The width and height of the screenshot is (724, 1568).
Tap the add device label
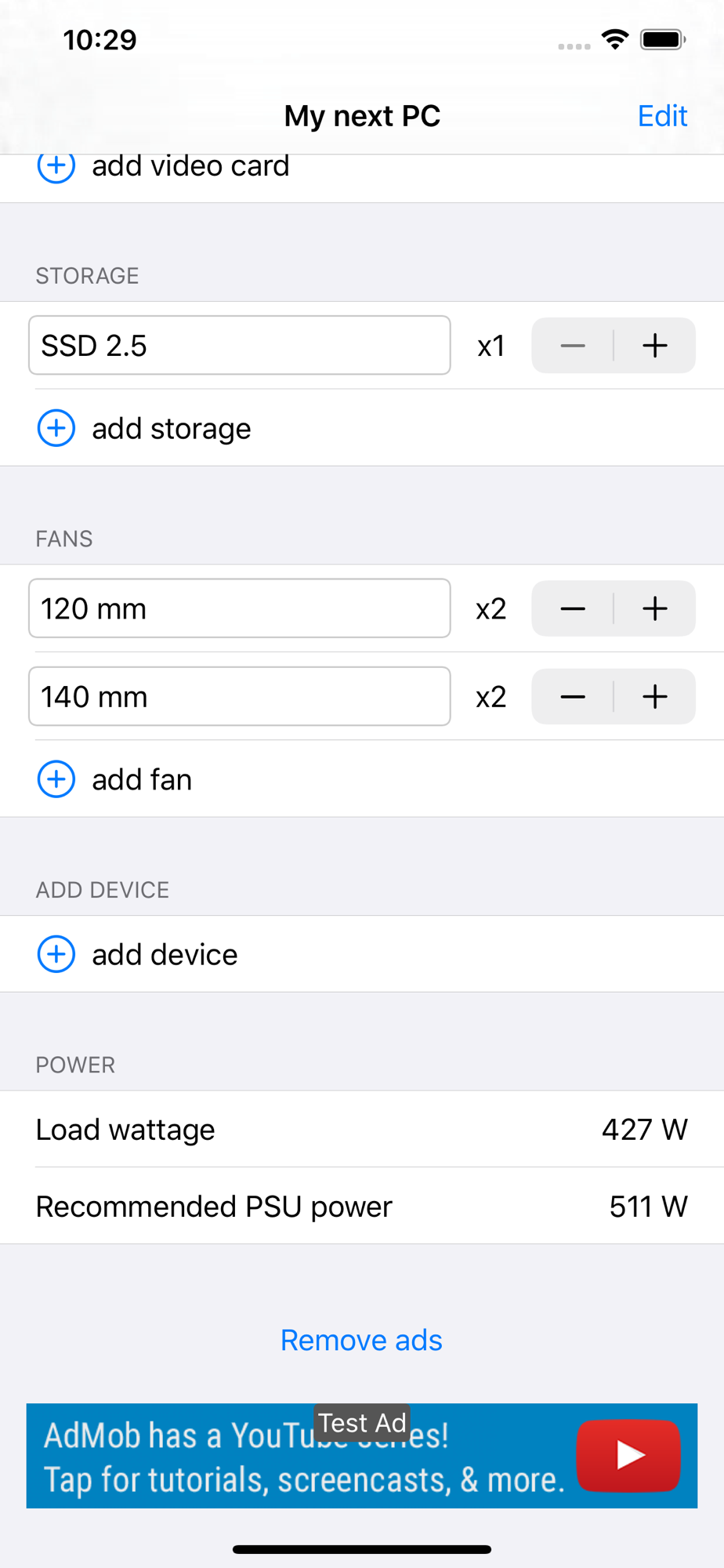click(x=165, y=955)
